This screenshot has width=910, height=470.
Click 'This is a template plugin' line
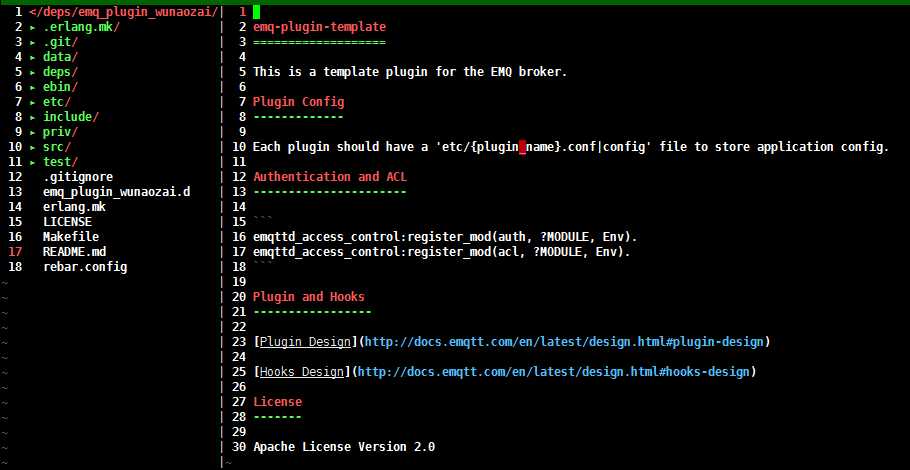click(410, 73)
